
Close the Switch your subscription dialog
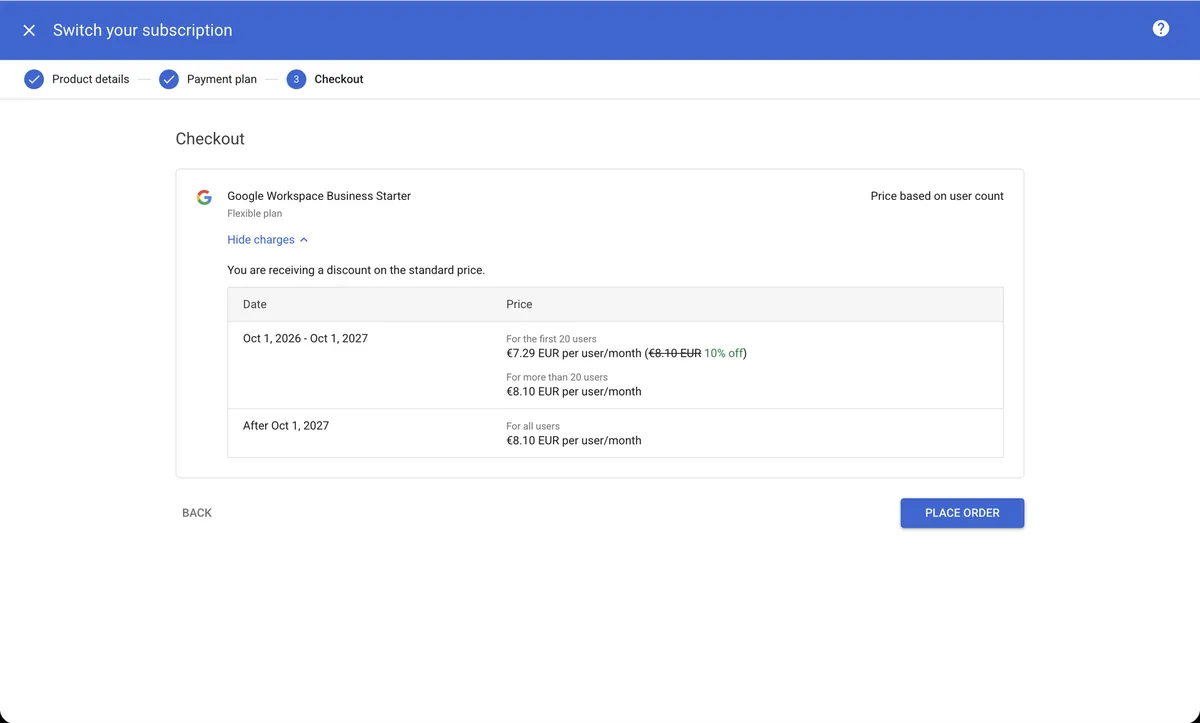29,30
